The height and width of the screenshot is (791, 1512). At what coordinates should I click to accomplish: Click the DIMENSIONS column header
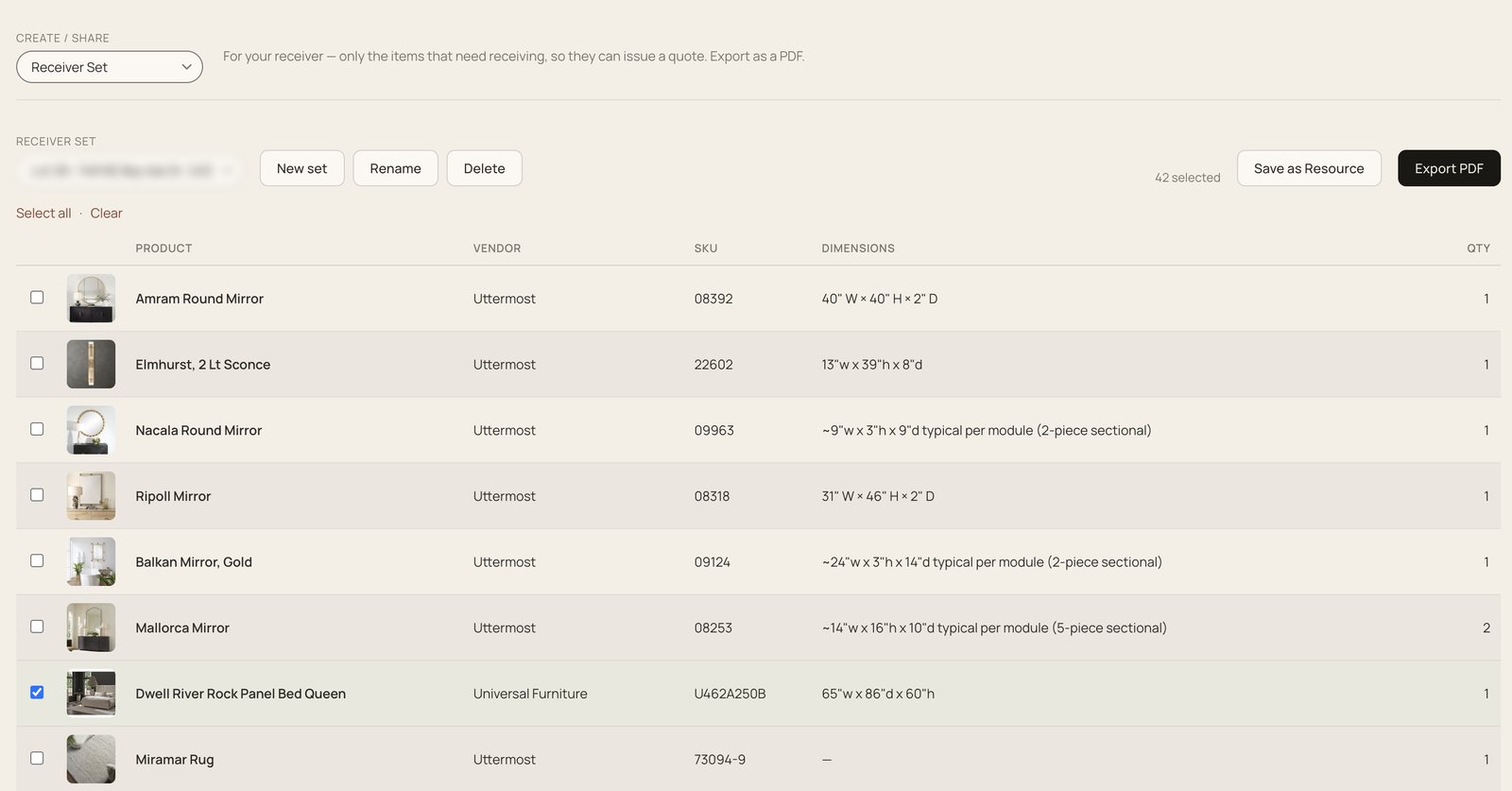click(858, 249)
